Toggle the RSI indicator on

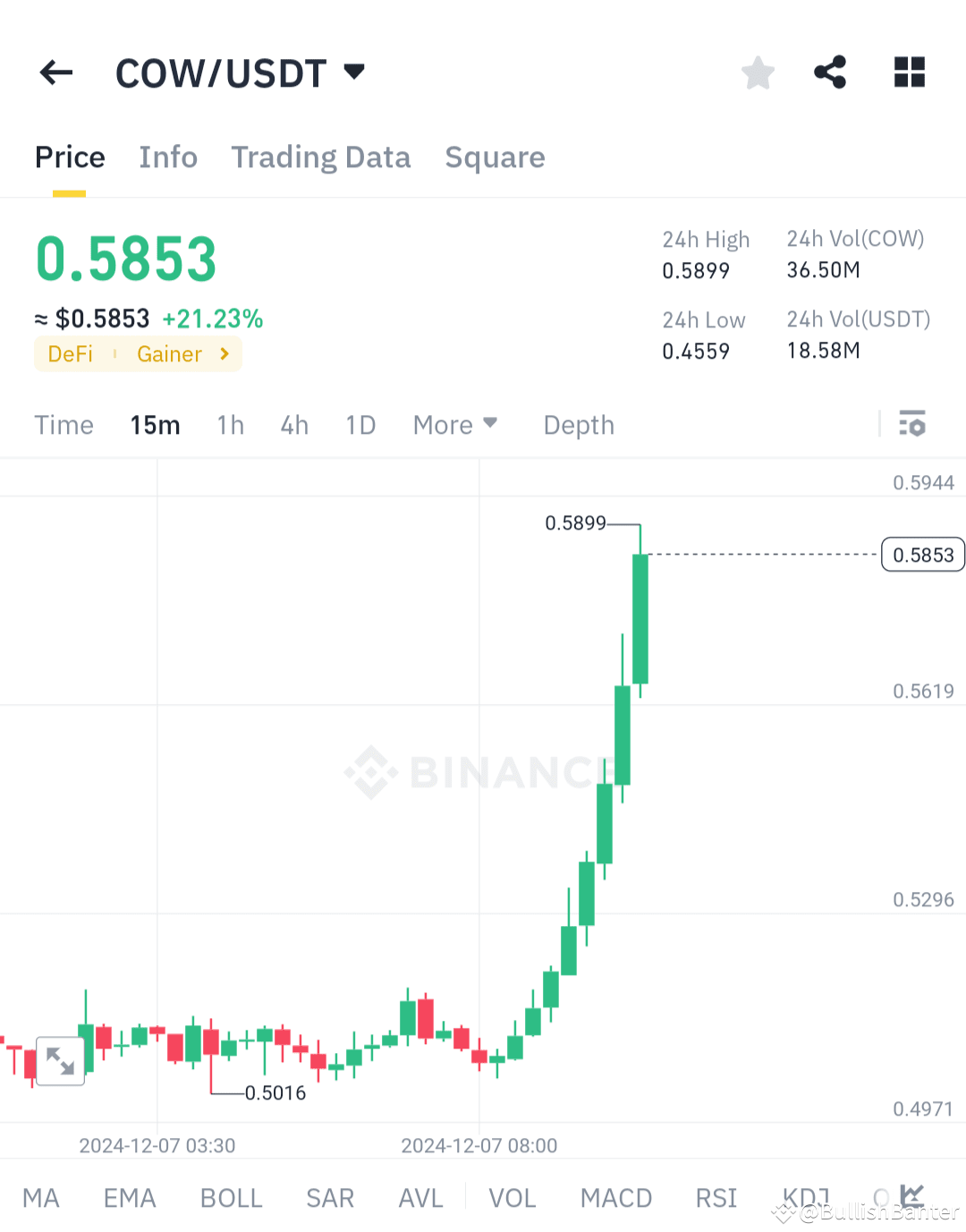point(715,1198)
